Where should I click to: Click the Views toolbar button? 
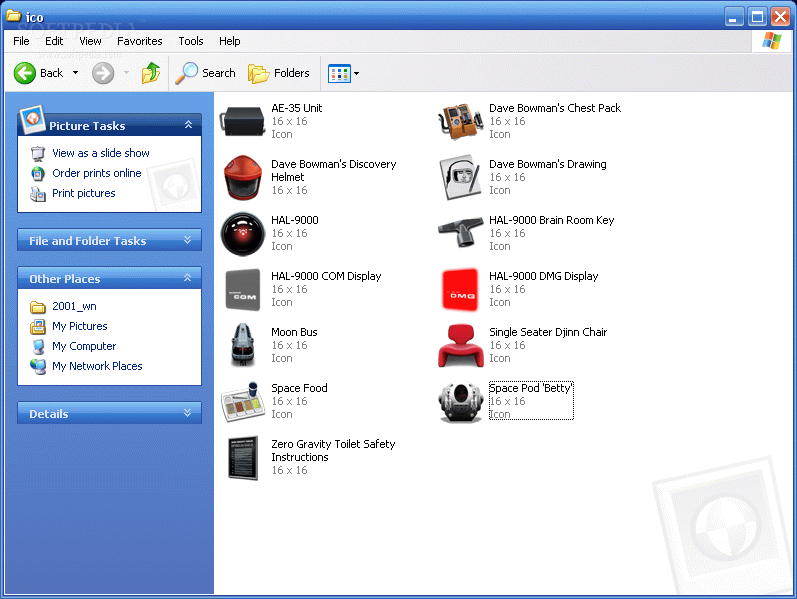pyautogui.click(x=339, y=74)
